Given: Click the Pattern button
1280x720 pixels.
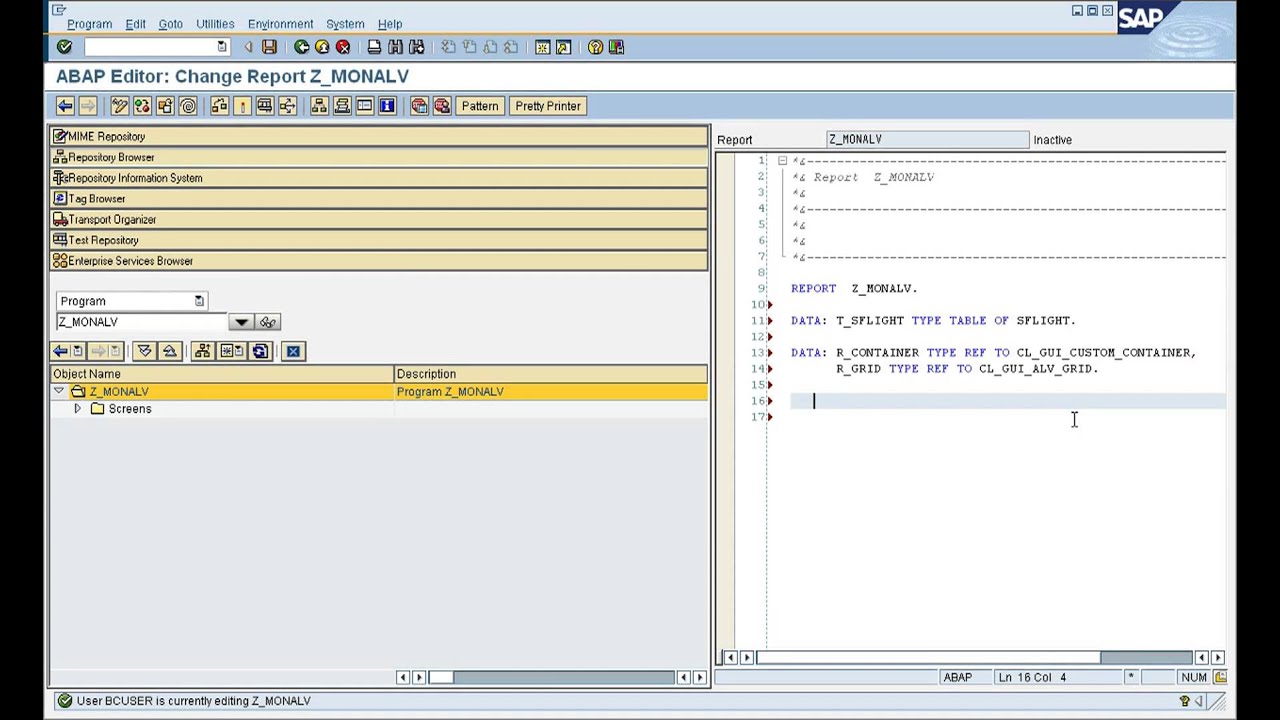Looking at the screenshot, I should pyautogui.click(x=480, y=106).
